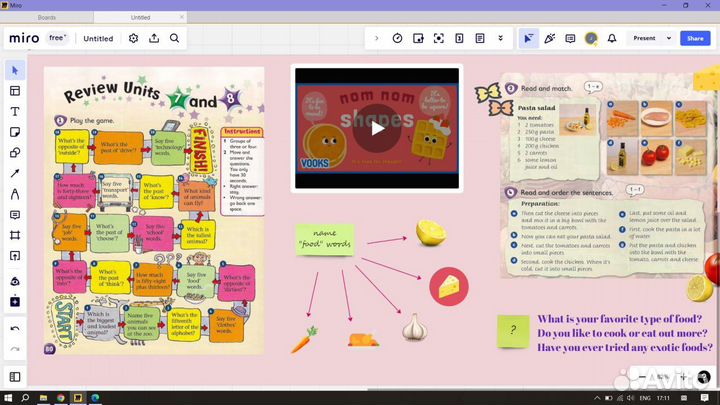The image size is (720, 405).
Task: Open the Templates tool in sidebar
Action: point(15,91)
